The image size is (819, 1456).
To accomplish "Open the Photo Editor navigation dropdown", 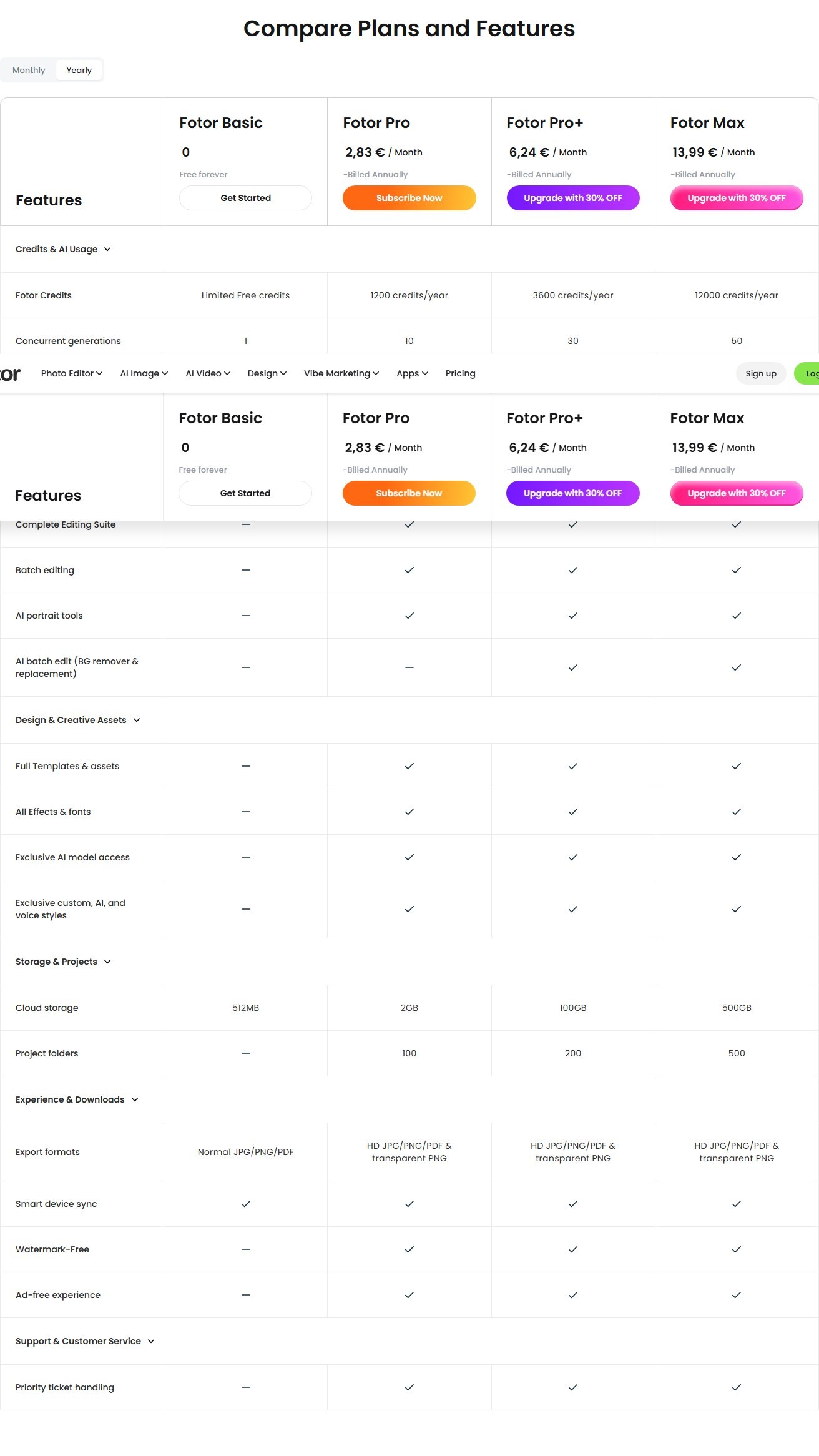I will (x=72, y=373).
